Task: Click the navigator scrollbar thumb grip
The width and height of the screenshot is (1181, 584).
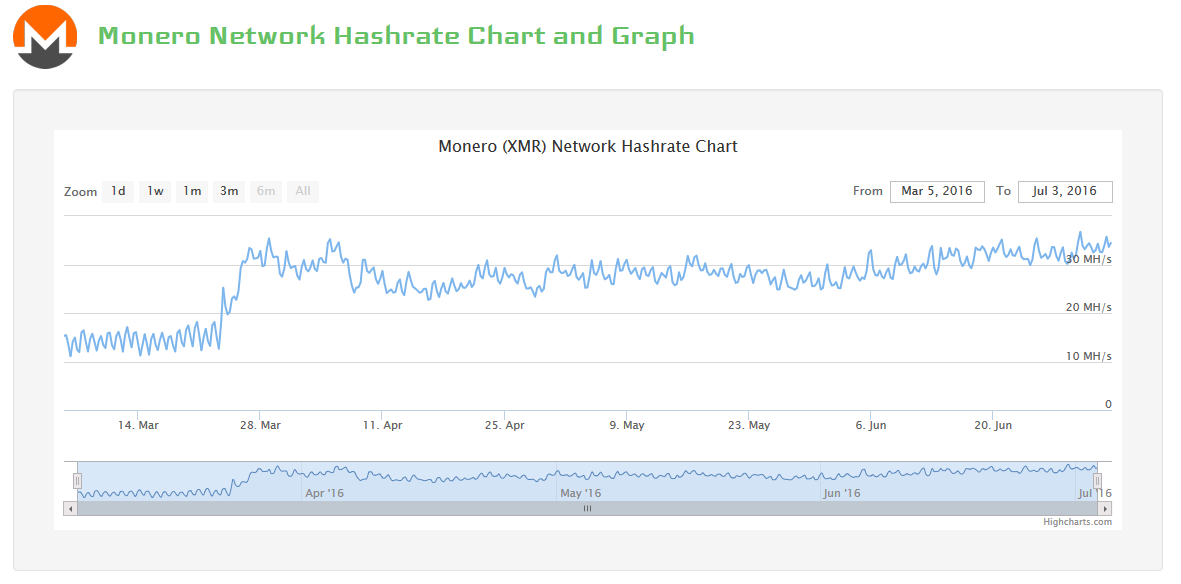Action: point(587,509)
